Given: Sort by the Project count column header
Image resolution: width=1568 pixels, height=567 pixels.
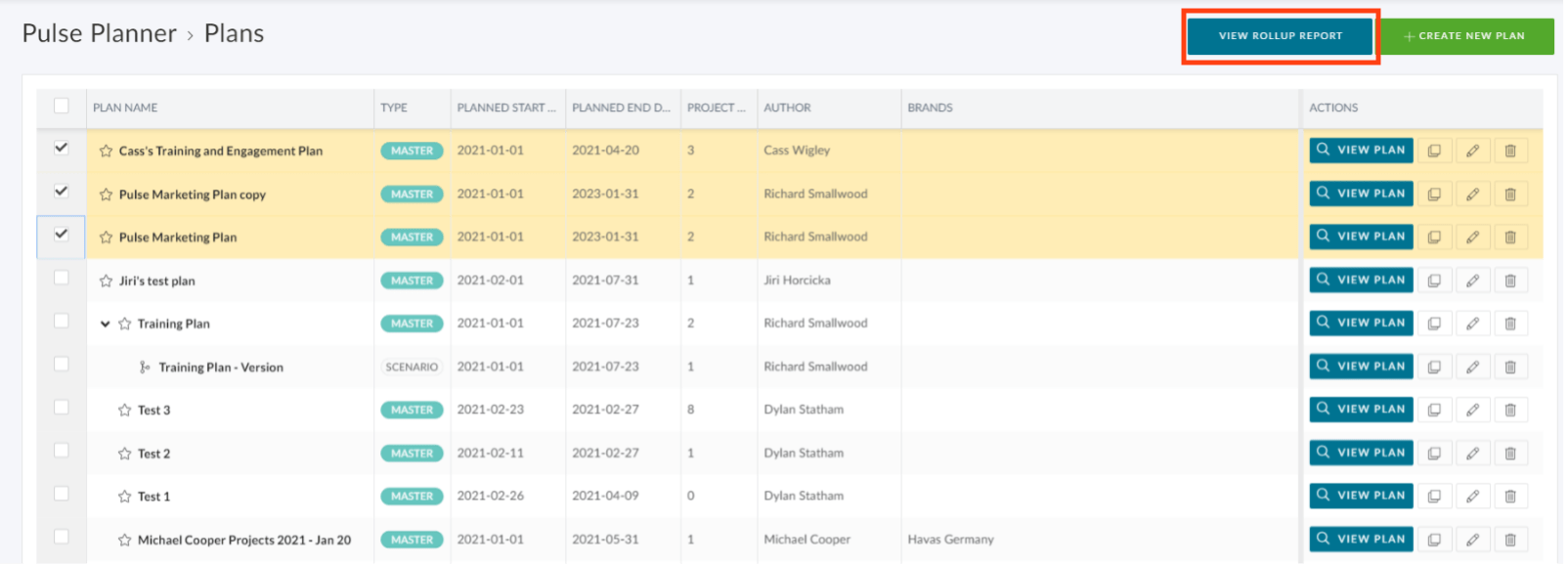Looking at the screenshot, I should 718,109.
